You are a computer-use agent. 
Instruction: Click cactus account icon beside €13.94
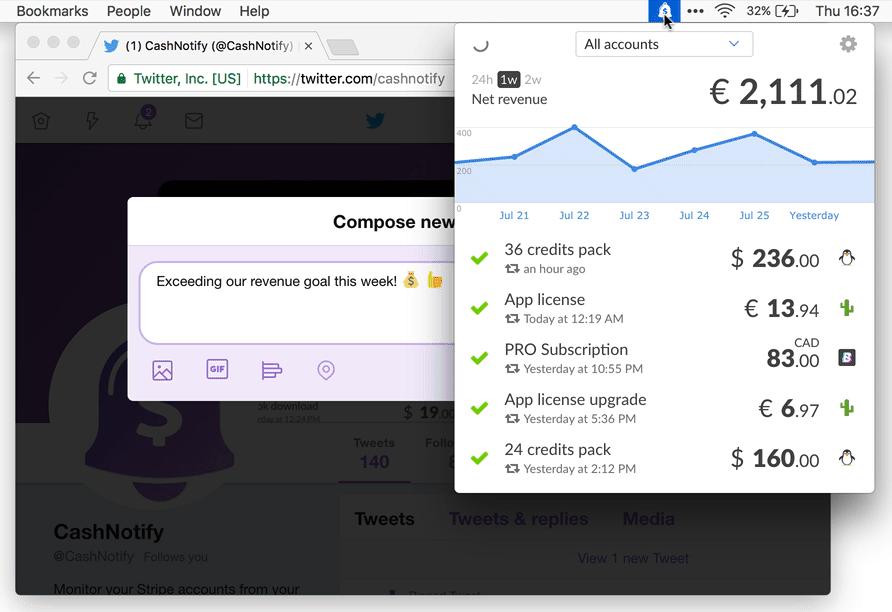[846, 308]
